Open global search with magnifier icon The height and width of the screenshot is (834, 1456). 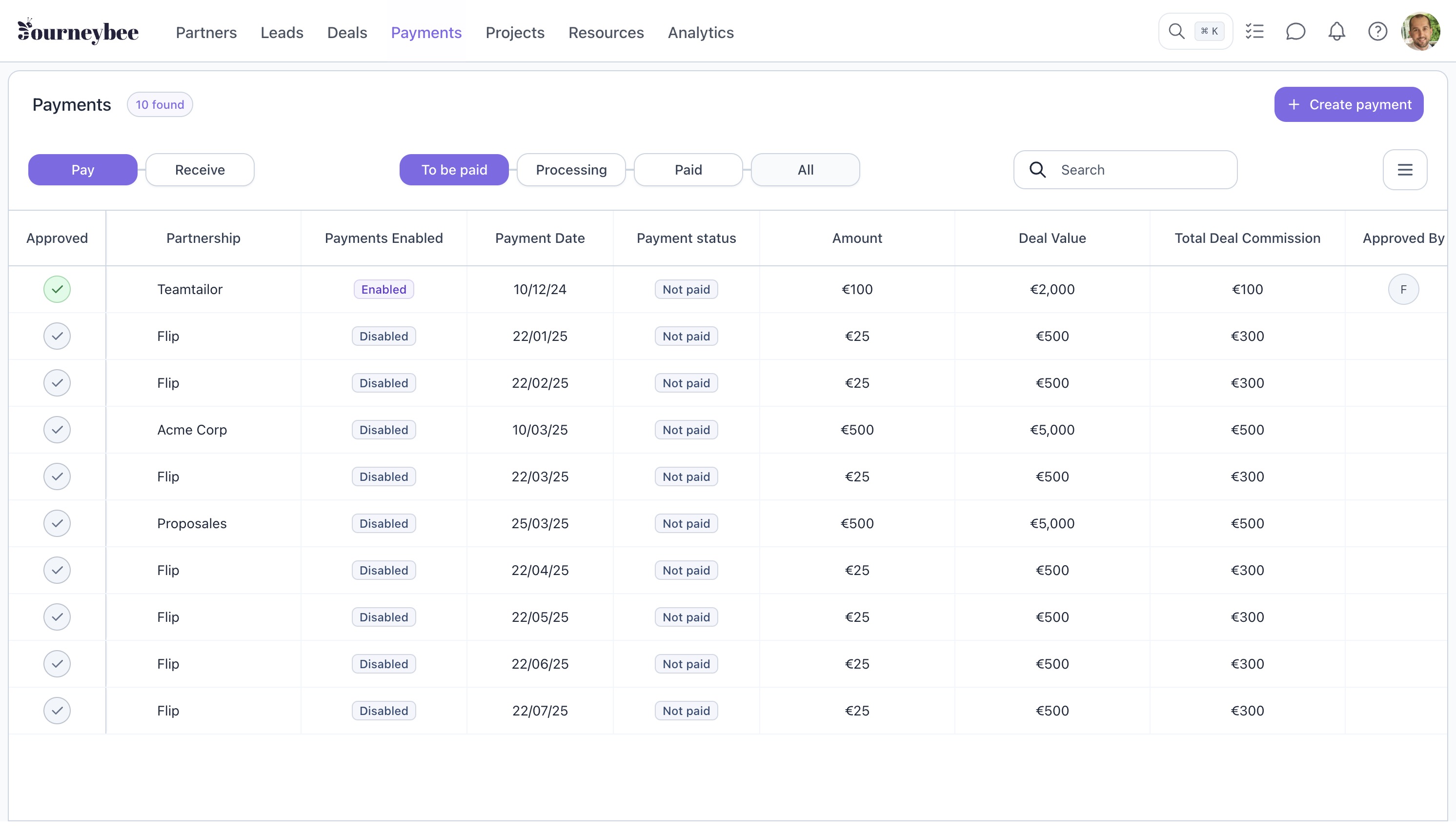[x=1176, y=32]
